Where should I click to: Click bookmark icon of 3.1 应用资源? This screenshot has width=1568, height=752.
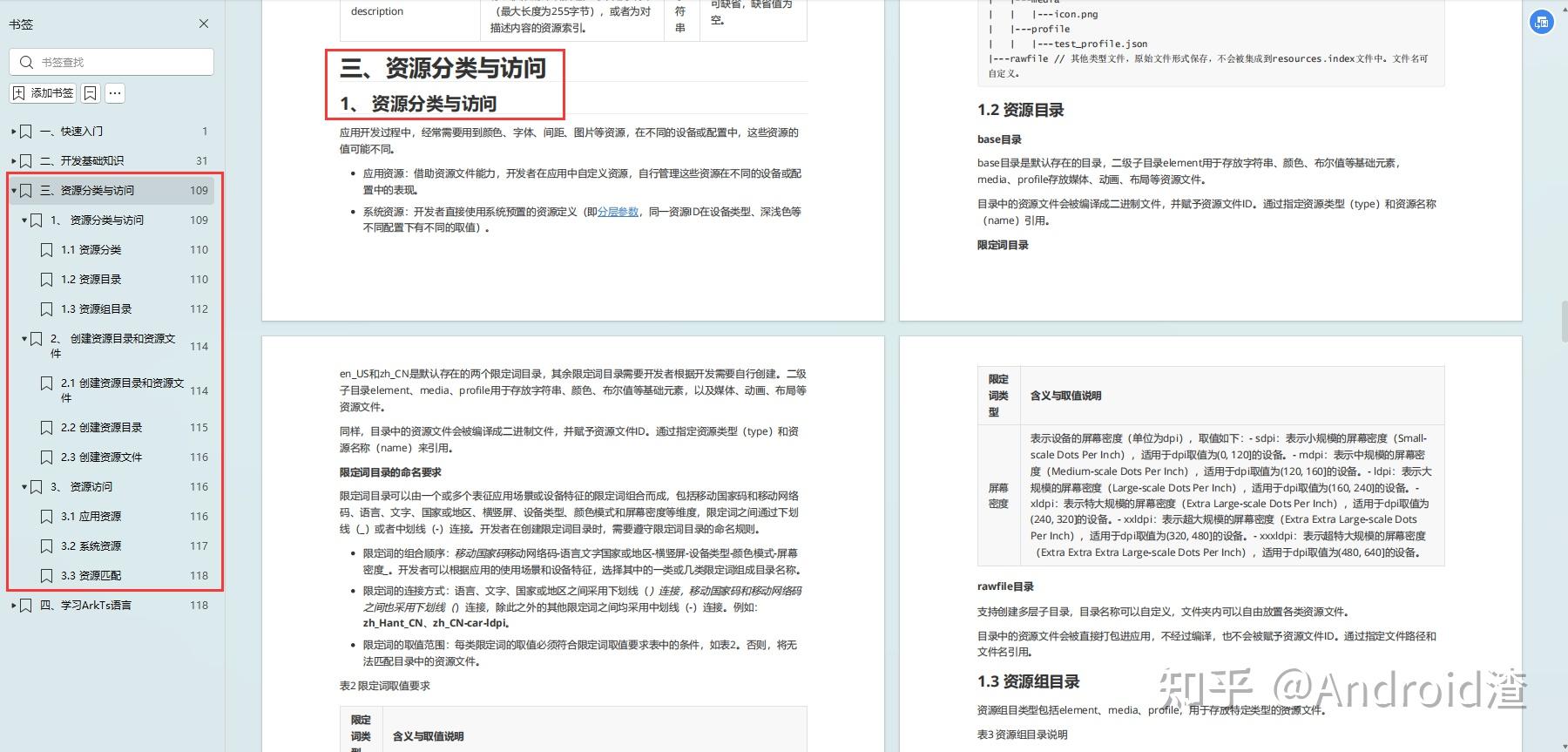[x=47, y=517]
